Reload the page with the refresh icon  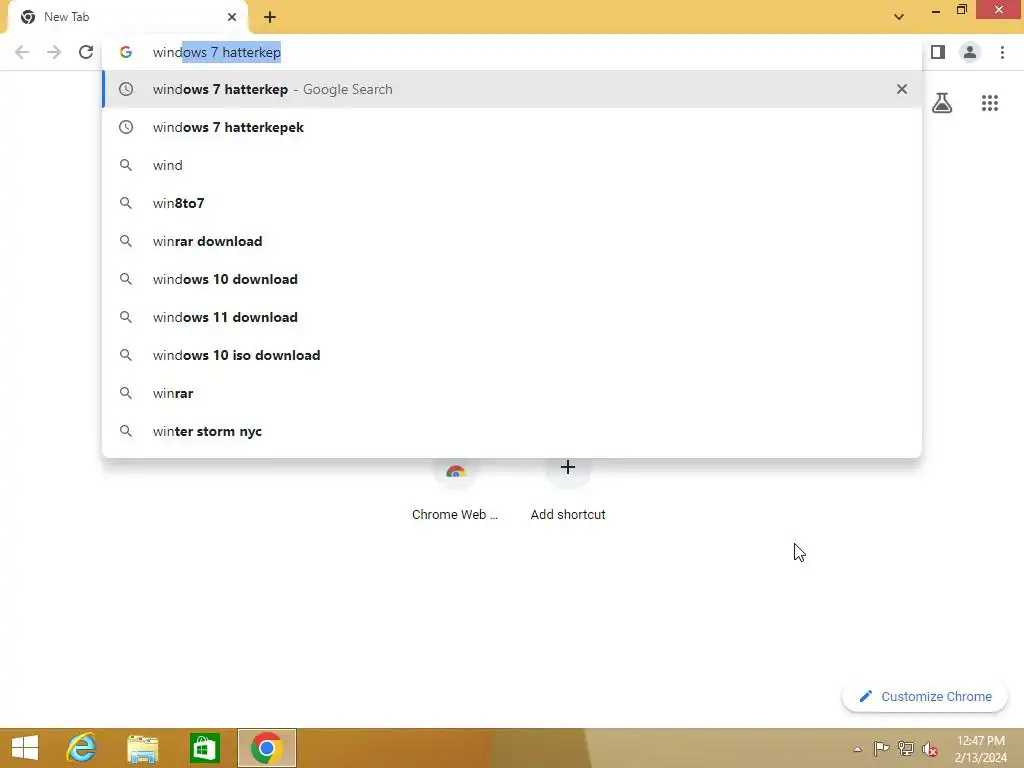pos(86,52)
